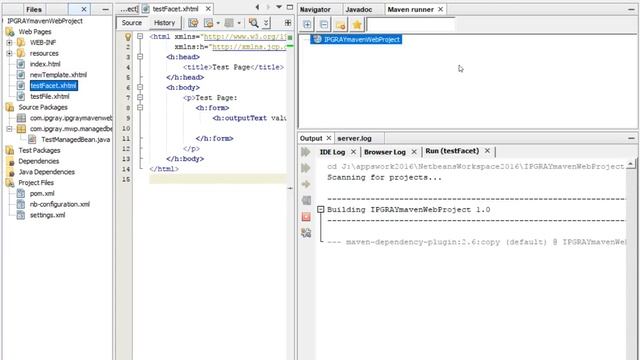The image size is (640, 360).
Task: Click the second re-run double arrow icon in Output
Action: pyautogui.click(x=306, y=168)
